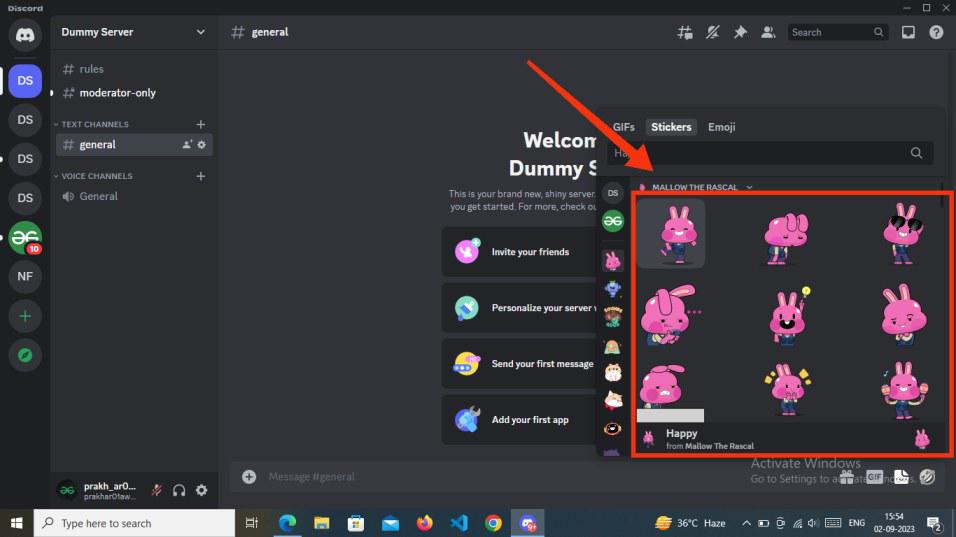Select the waving Happy Mallow sticker
This screenshot has width=956, height=537.
[x=671, y=233]
